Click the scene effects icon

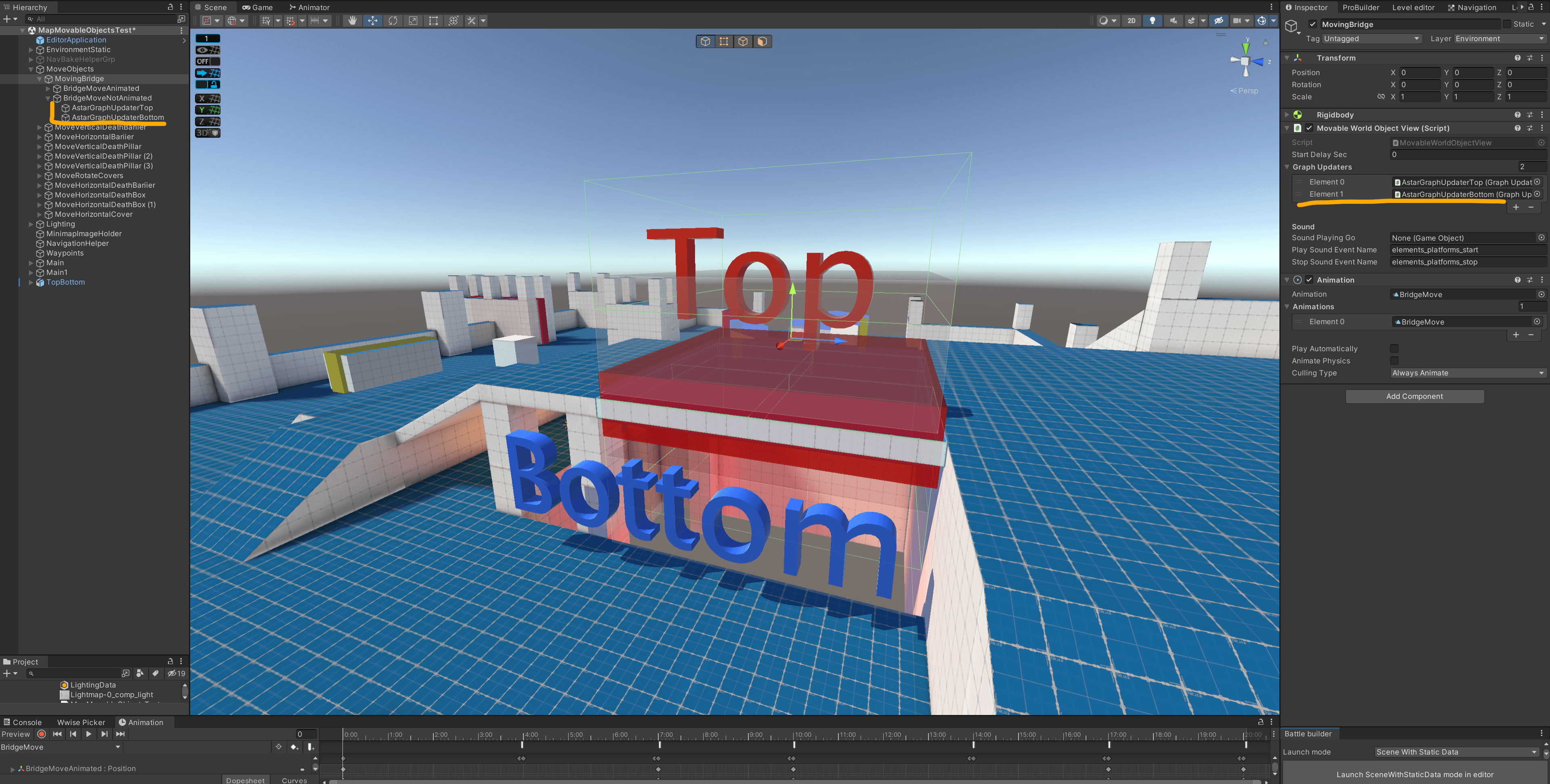point(1191,21)
